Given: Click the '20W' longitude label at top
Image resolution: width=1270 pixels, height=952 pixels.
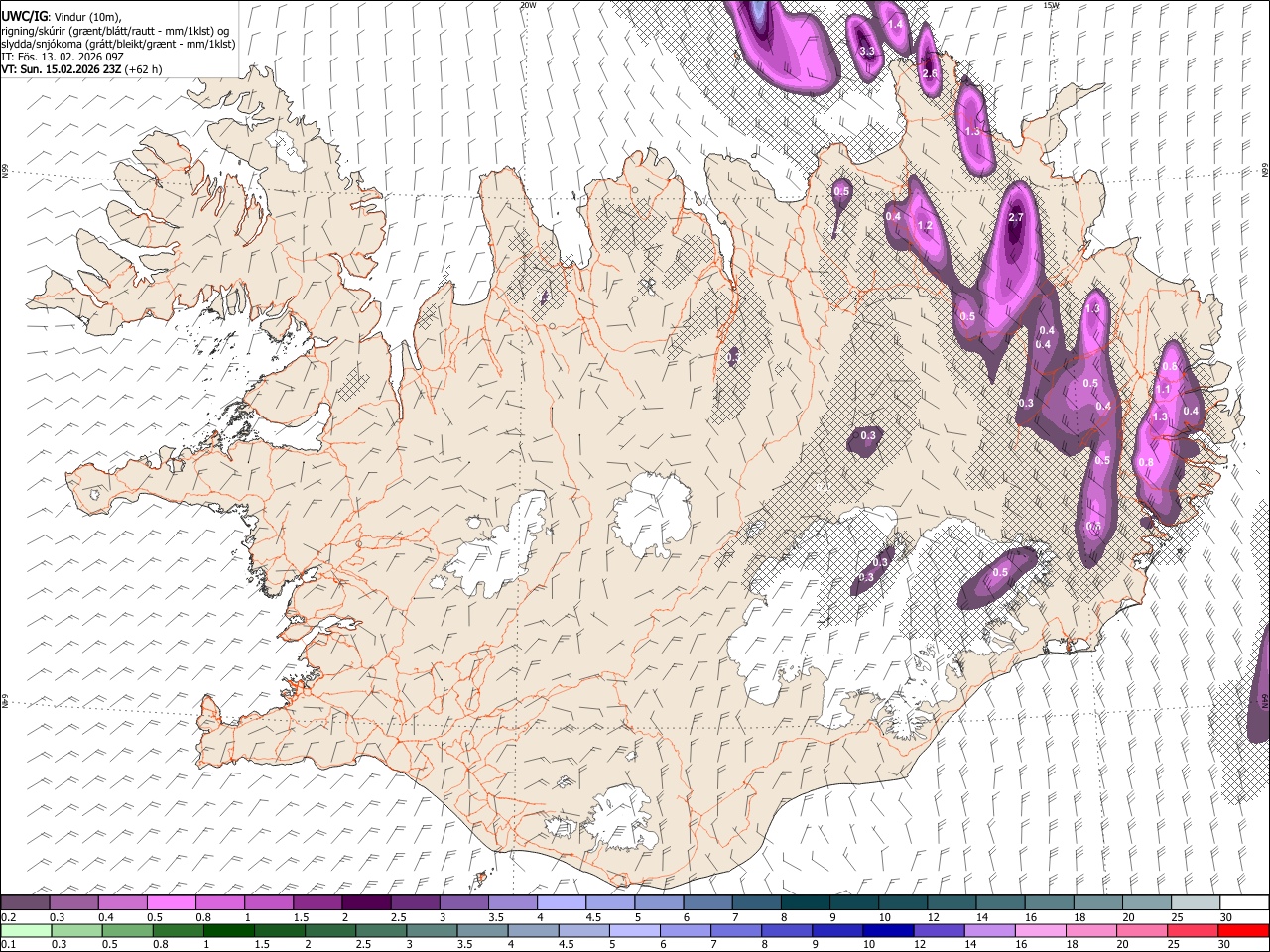Looking at the screenshot, I should click(528, 5).
